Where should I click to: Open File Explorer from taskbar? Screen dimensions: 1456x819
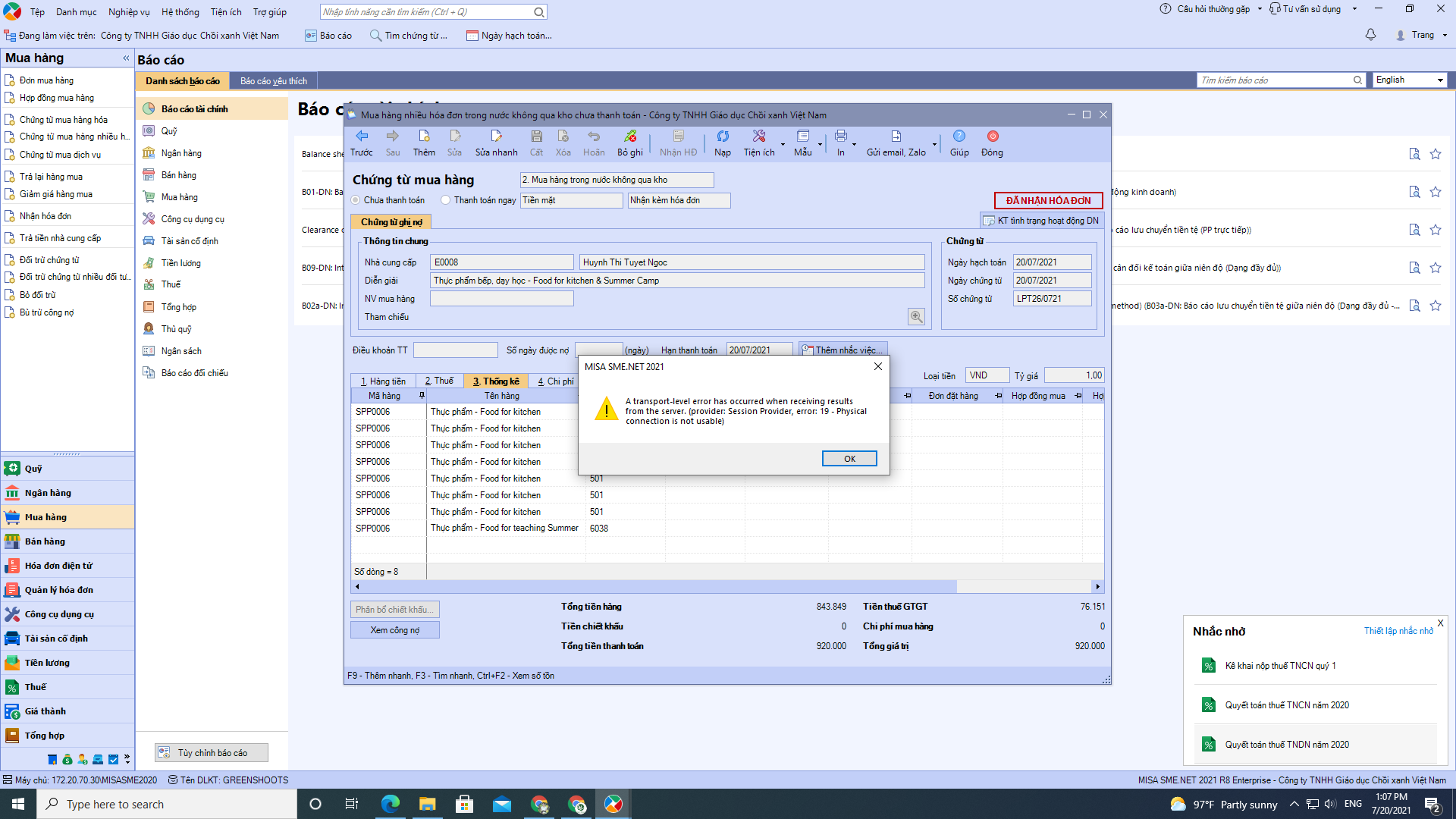pos(428,804)
